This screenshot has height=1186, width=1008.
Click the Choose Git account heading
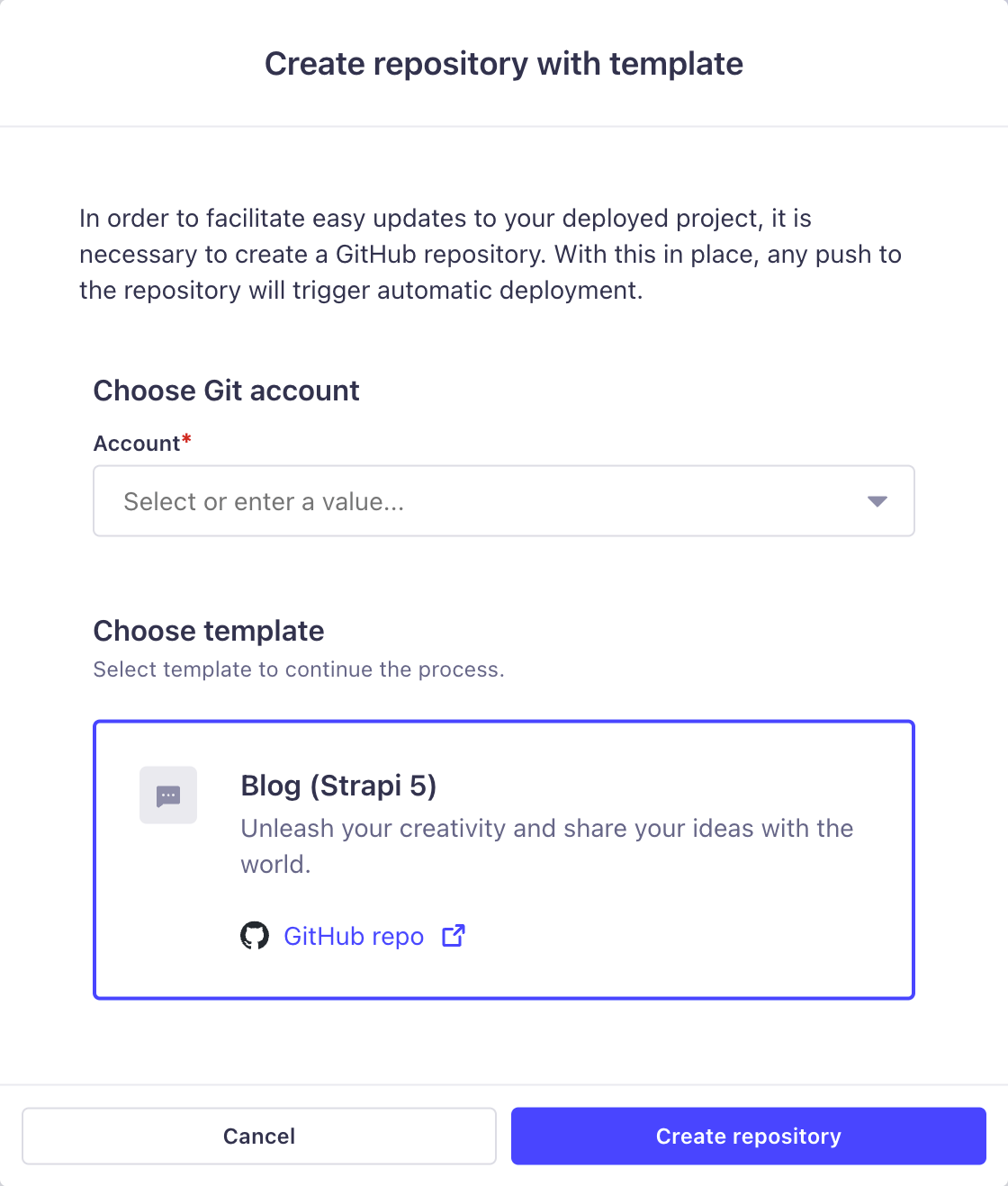coord(226,391)
